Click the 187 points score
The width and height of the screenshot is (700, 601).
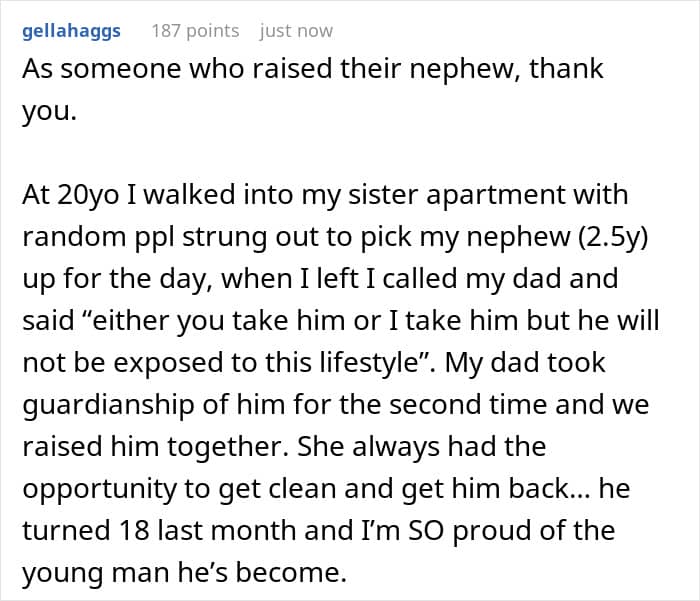[195, 30]
